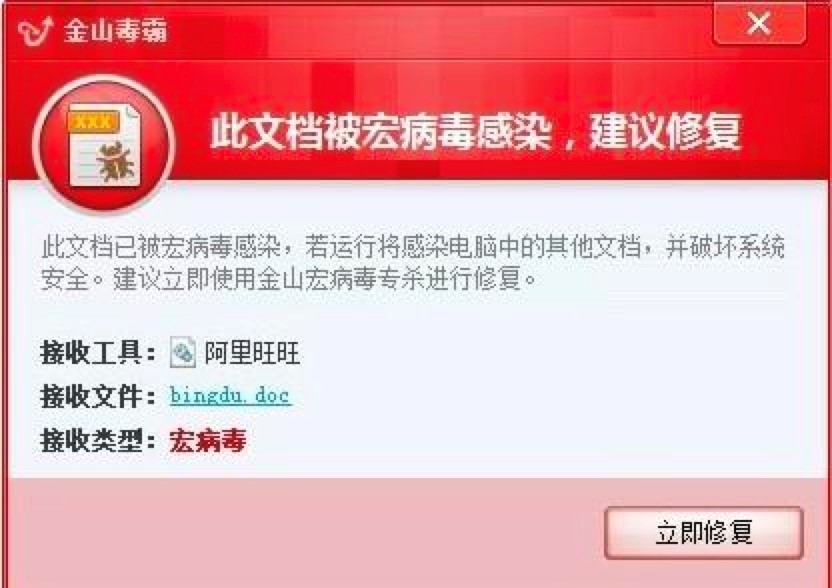Click the 阿里旺旺 app icon
This screenshot has width=832, height=588.
(183, 352)
